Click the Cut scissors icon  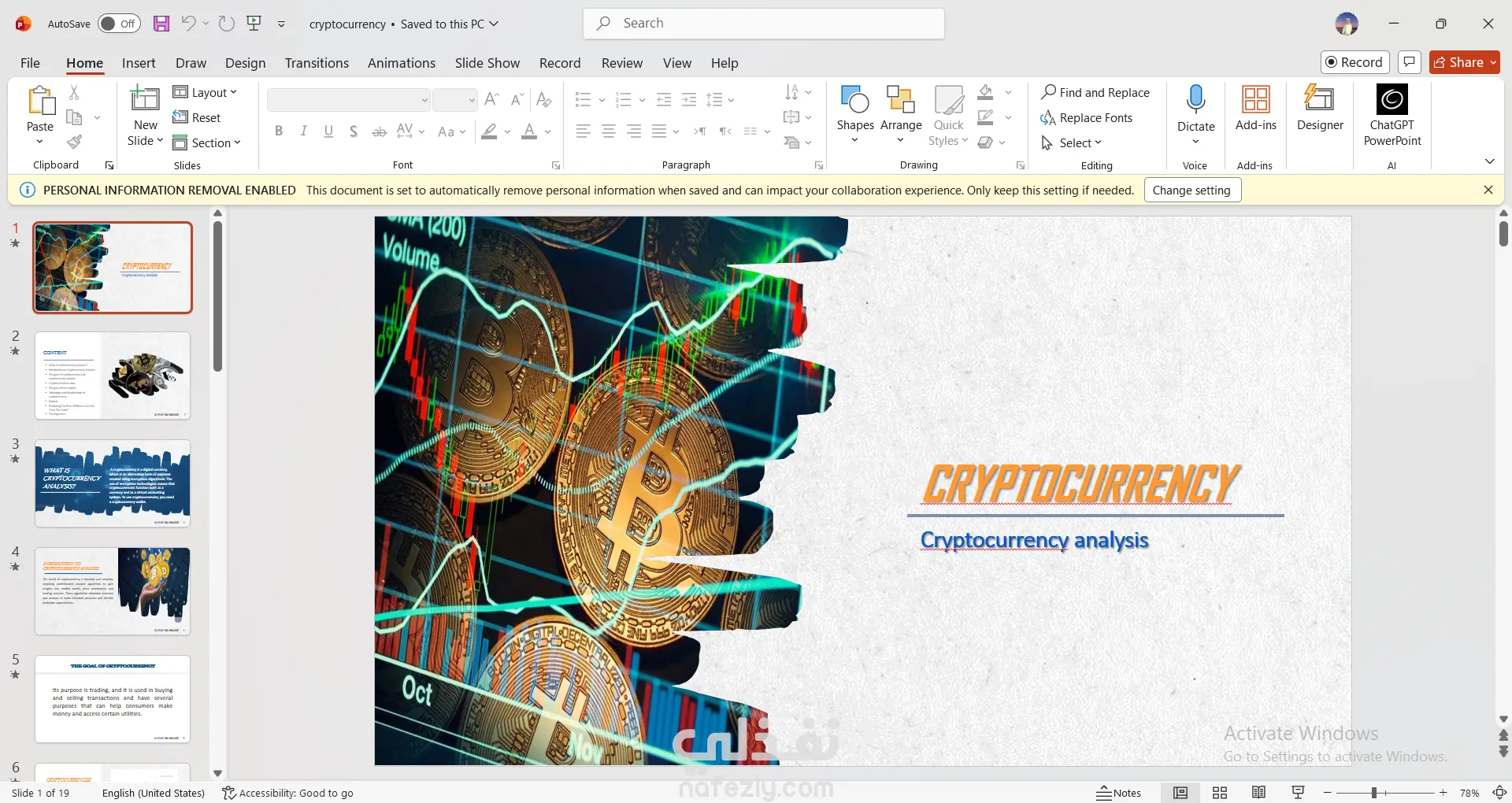74,92
